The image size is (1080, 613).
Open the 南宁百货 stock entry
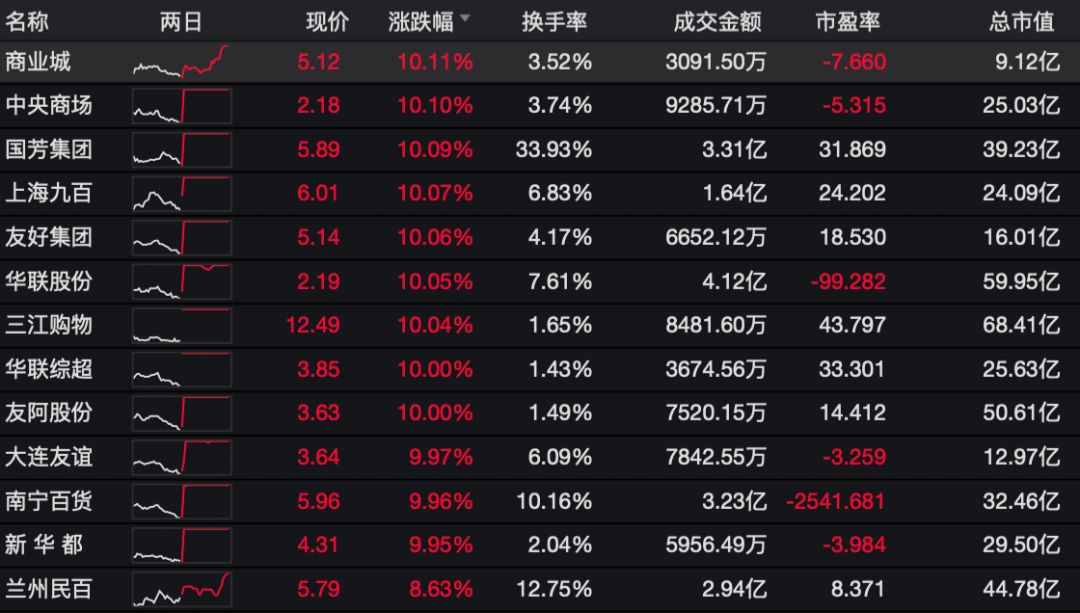(48, 501)
